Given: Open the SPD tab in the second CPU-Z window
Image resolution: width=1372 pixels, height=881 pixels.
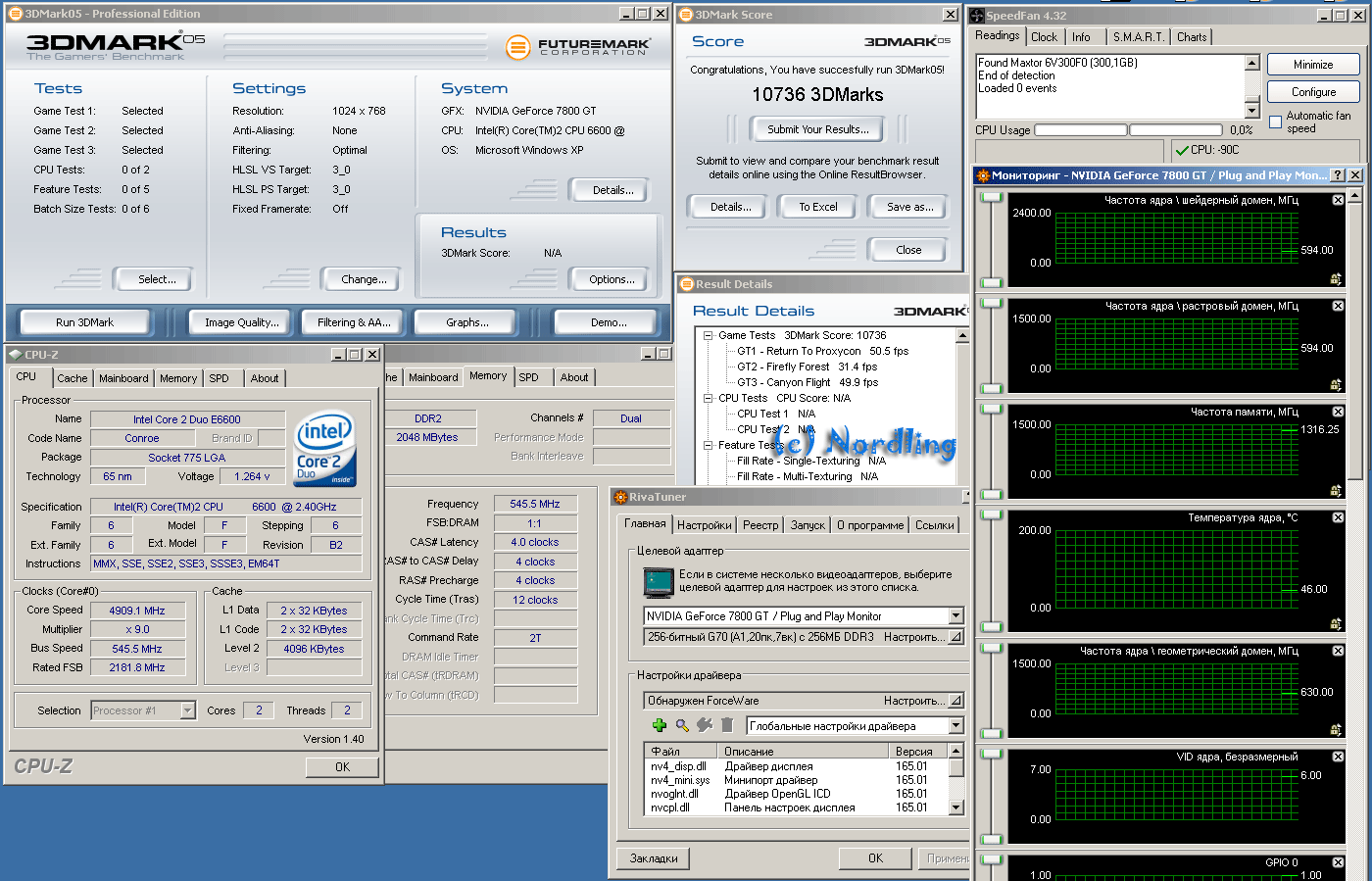Looking at the screenshot, I should [529, 377].
